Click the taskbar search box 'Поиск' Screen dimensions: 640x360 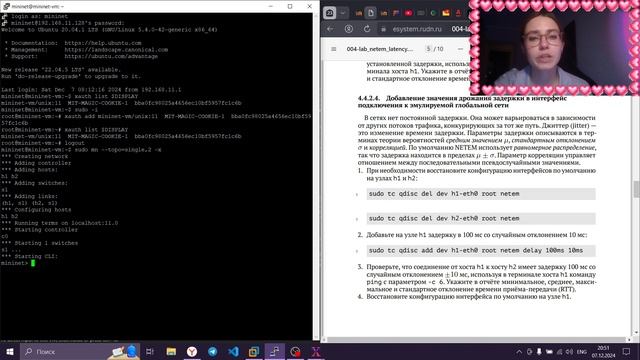coord(80,351)
